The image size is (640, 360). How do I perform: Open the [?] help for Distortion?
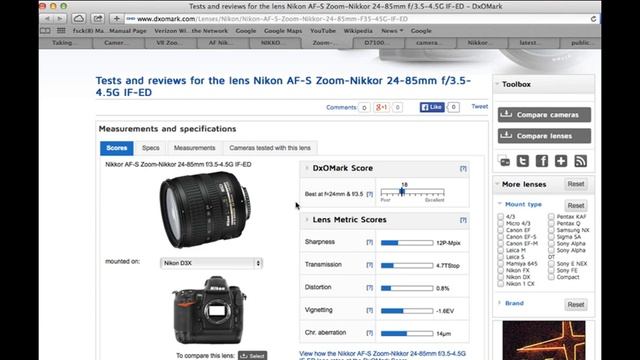coord(369,287)
